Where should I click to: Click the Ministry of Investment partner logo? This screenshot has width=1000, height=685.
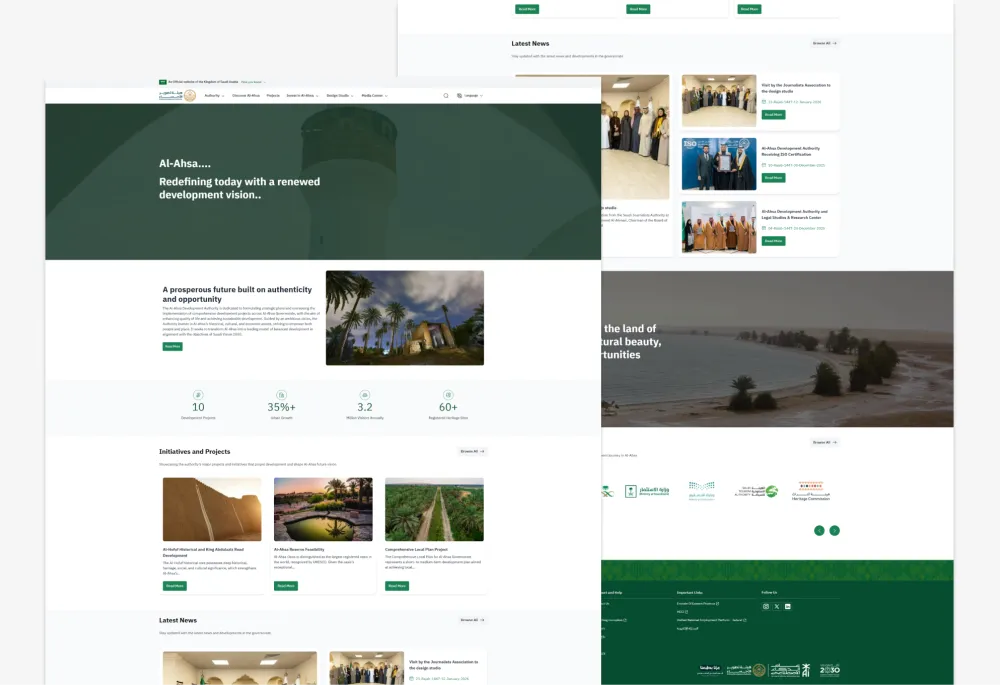coord(647,491)
